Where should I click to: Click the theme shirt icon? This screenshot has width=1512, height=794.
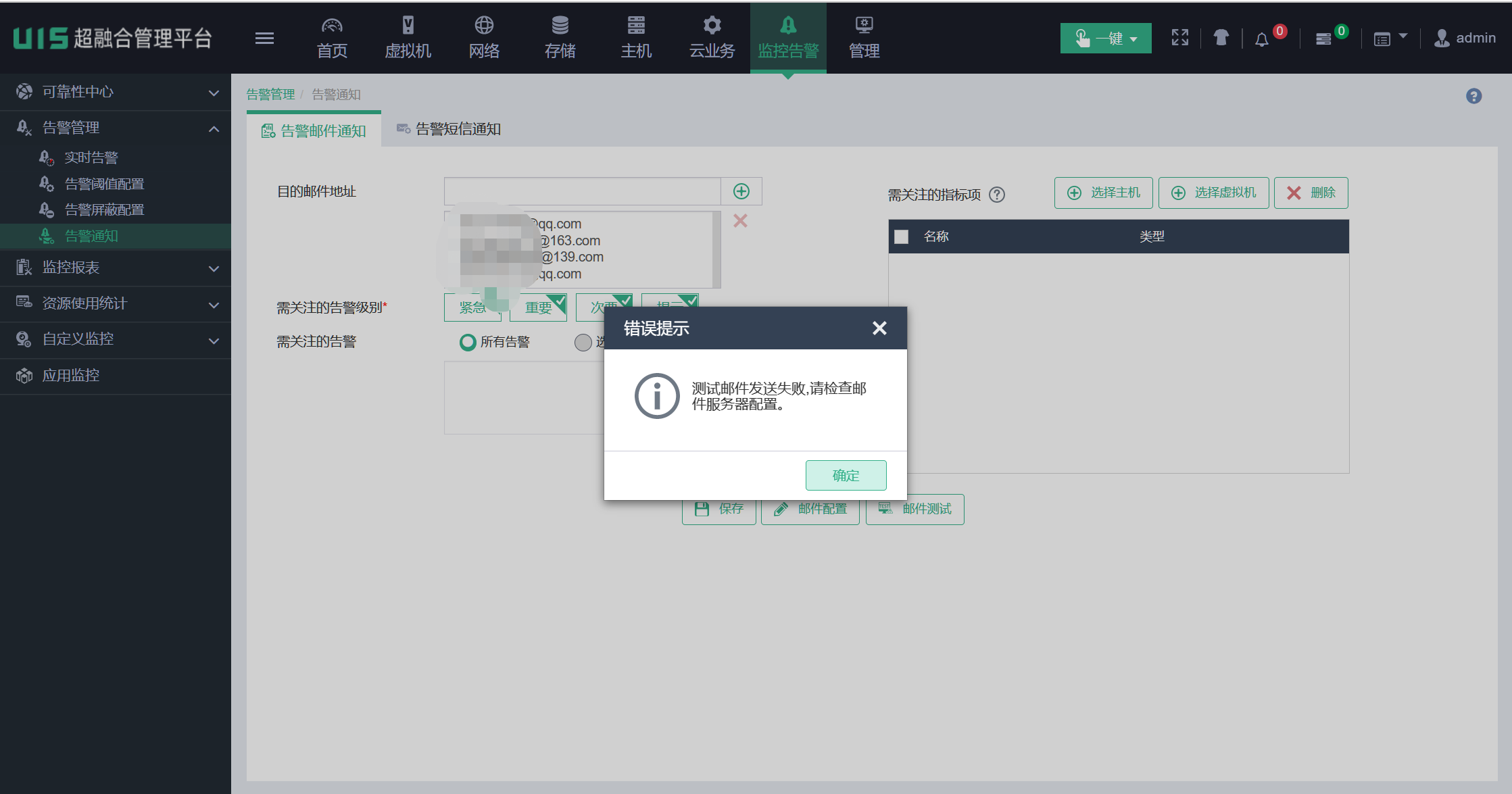pyautogui.click(x=1221, y=38)
